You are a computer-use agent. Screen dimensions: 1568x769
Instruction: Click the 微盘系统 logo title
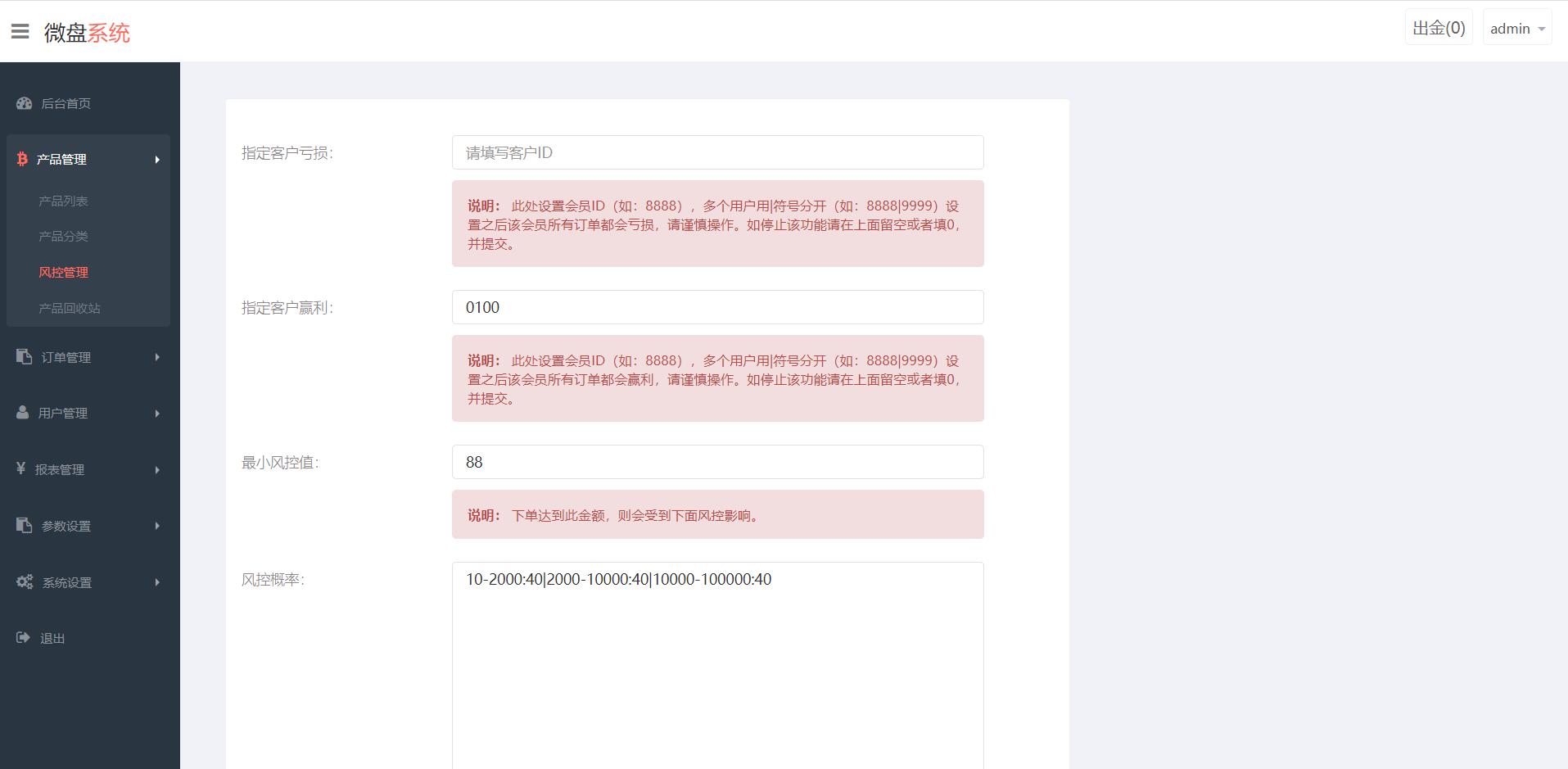[x=87, y=33]
